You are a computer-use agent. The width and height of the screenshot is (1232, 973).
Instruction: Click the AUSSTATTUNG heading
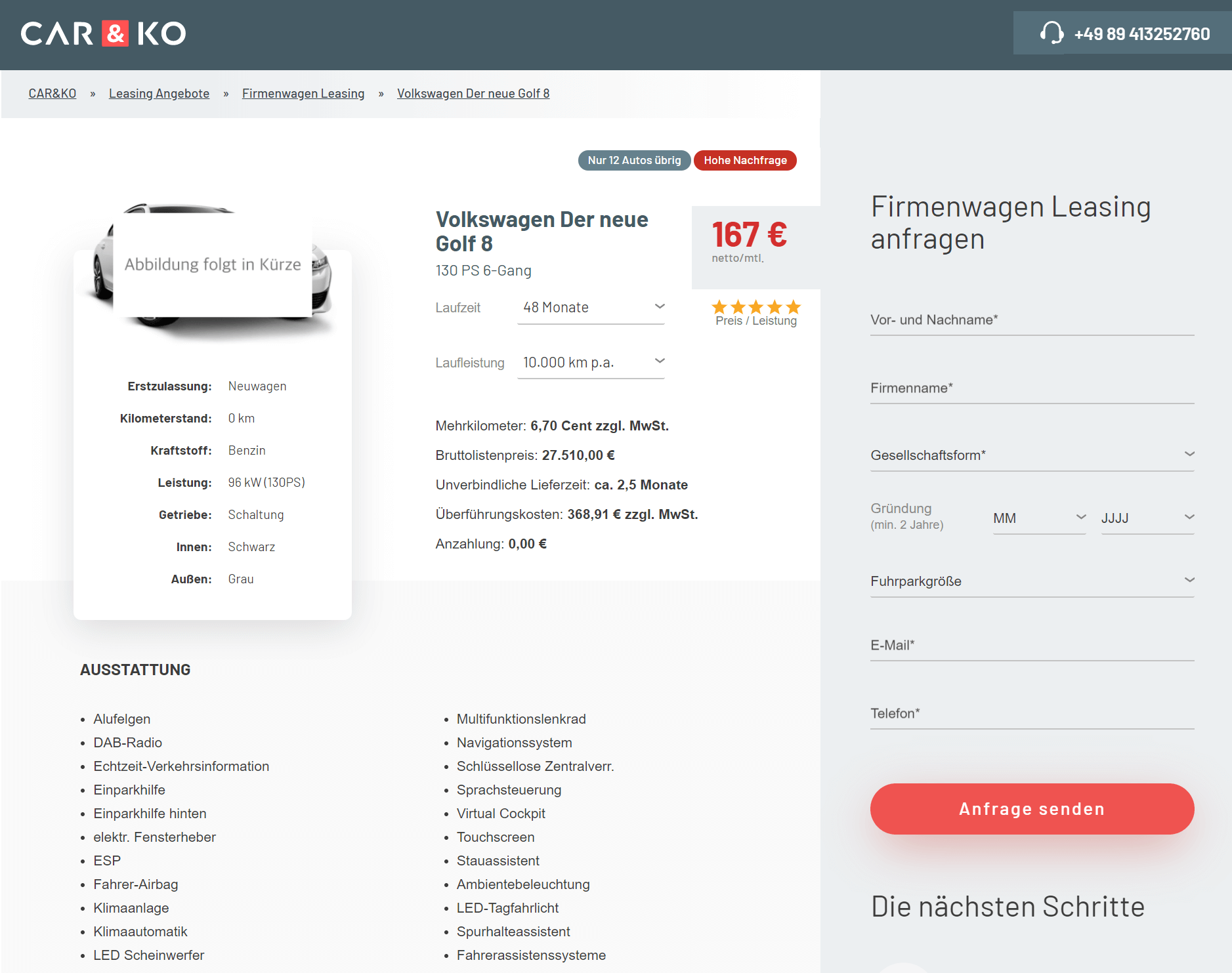coord(135,670)
